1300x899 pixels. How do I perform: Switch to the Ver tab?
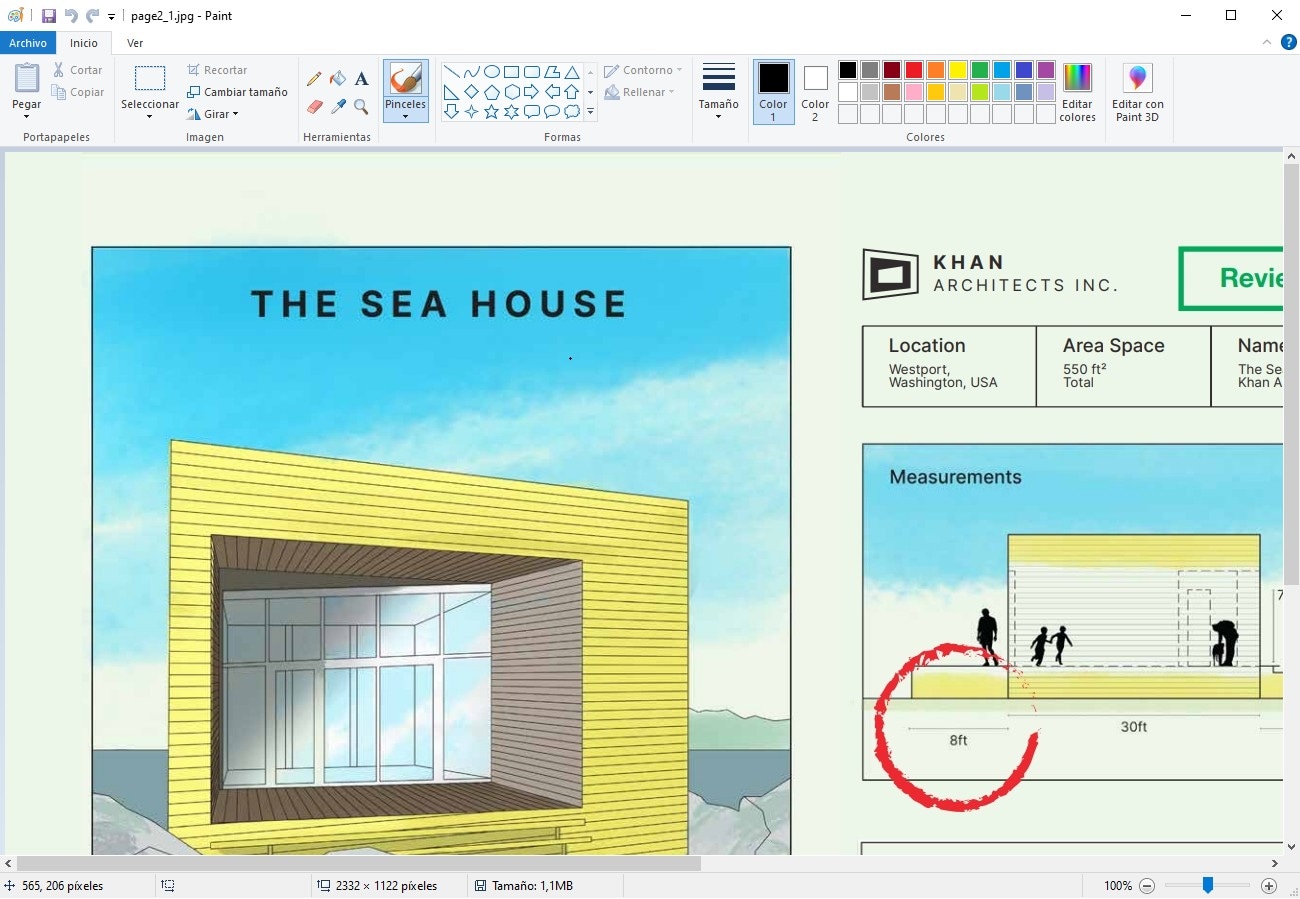coord(135,43)
